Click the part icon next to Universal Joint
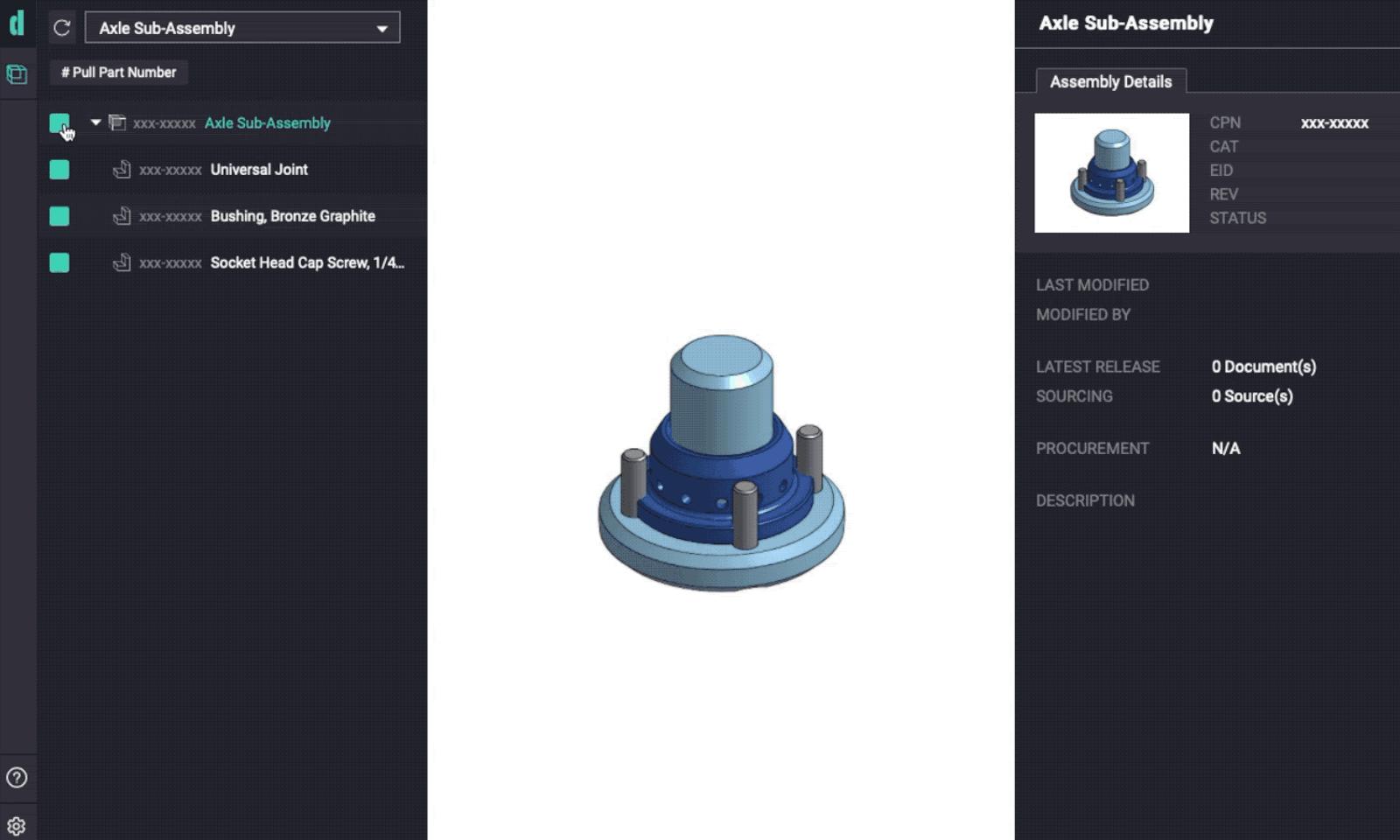This screenshot has height=840, width=1400. pyautogui.click(x=122, y=169)
